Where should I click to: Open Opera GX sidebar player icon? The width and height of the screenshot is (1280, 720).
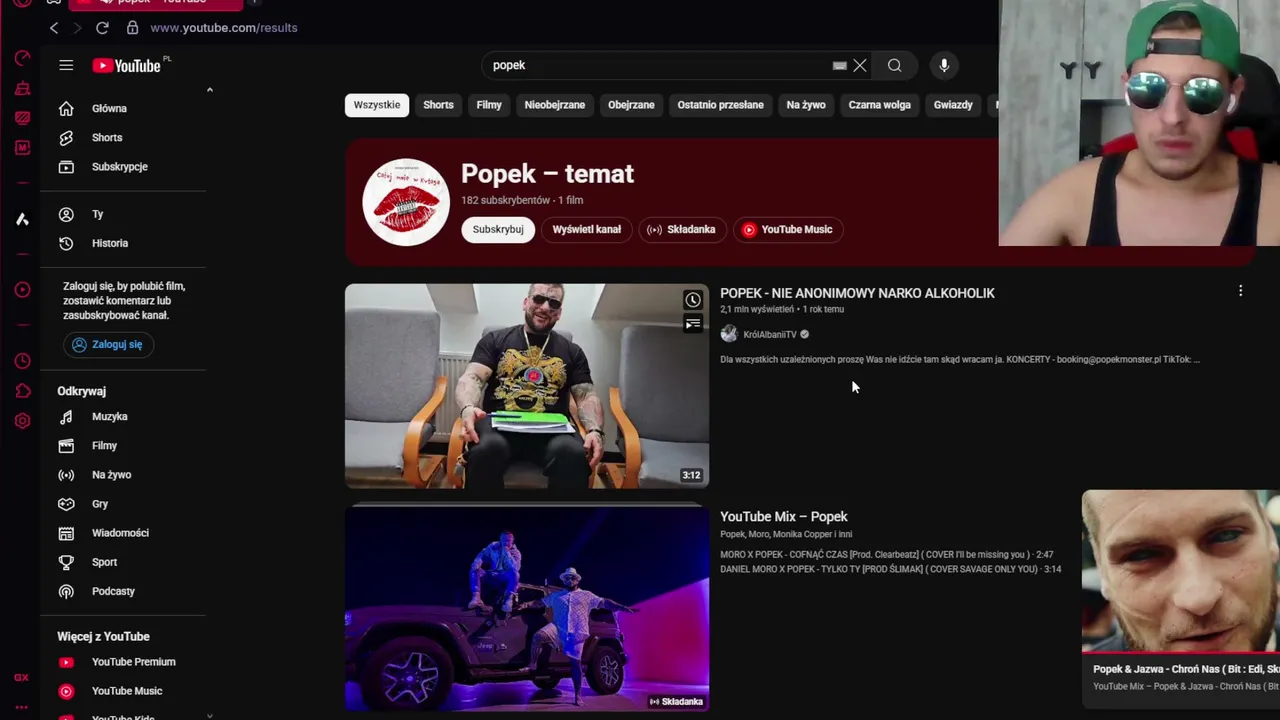[x=22, y=290]
